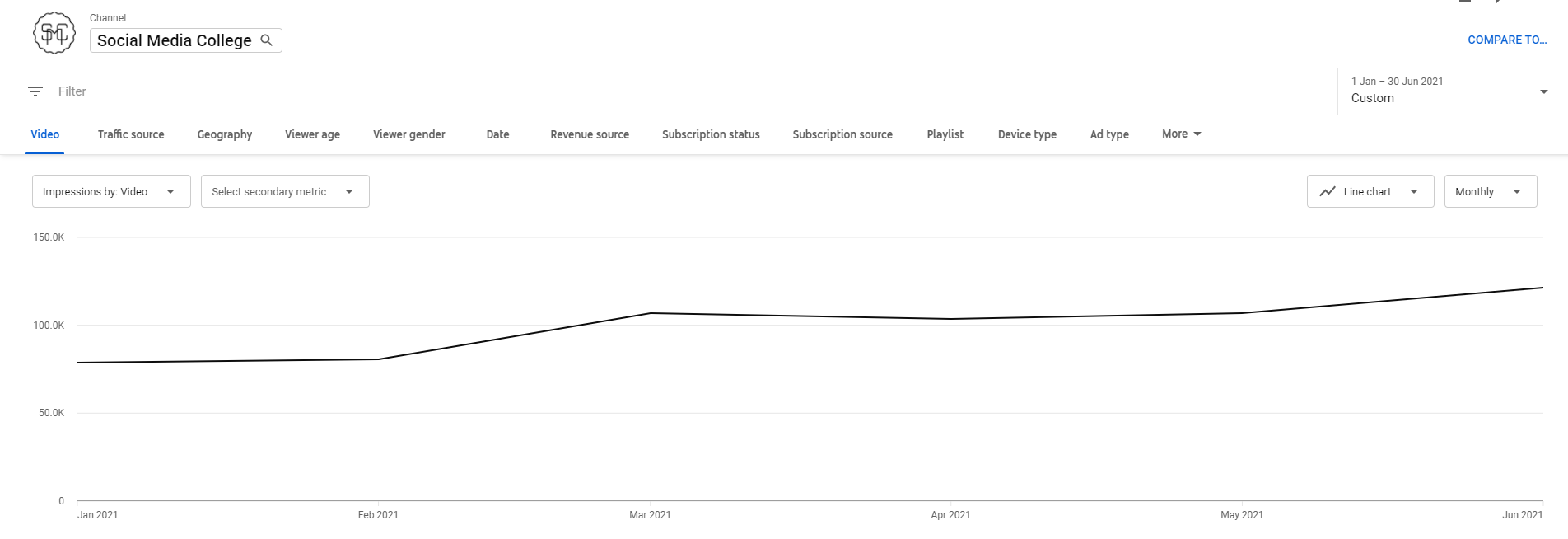Viewport: 1568px width, 539px height.
Task: Click the channel name search field
Action: pos(173,40)
